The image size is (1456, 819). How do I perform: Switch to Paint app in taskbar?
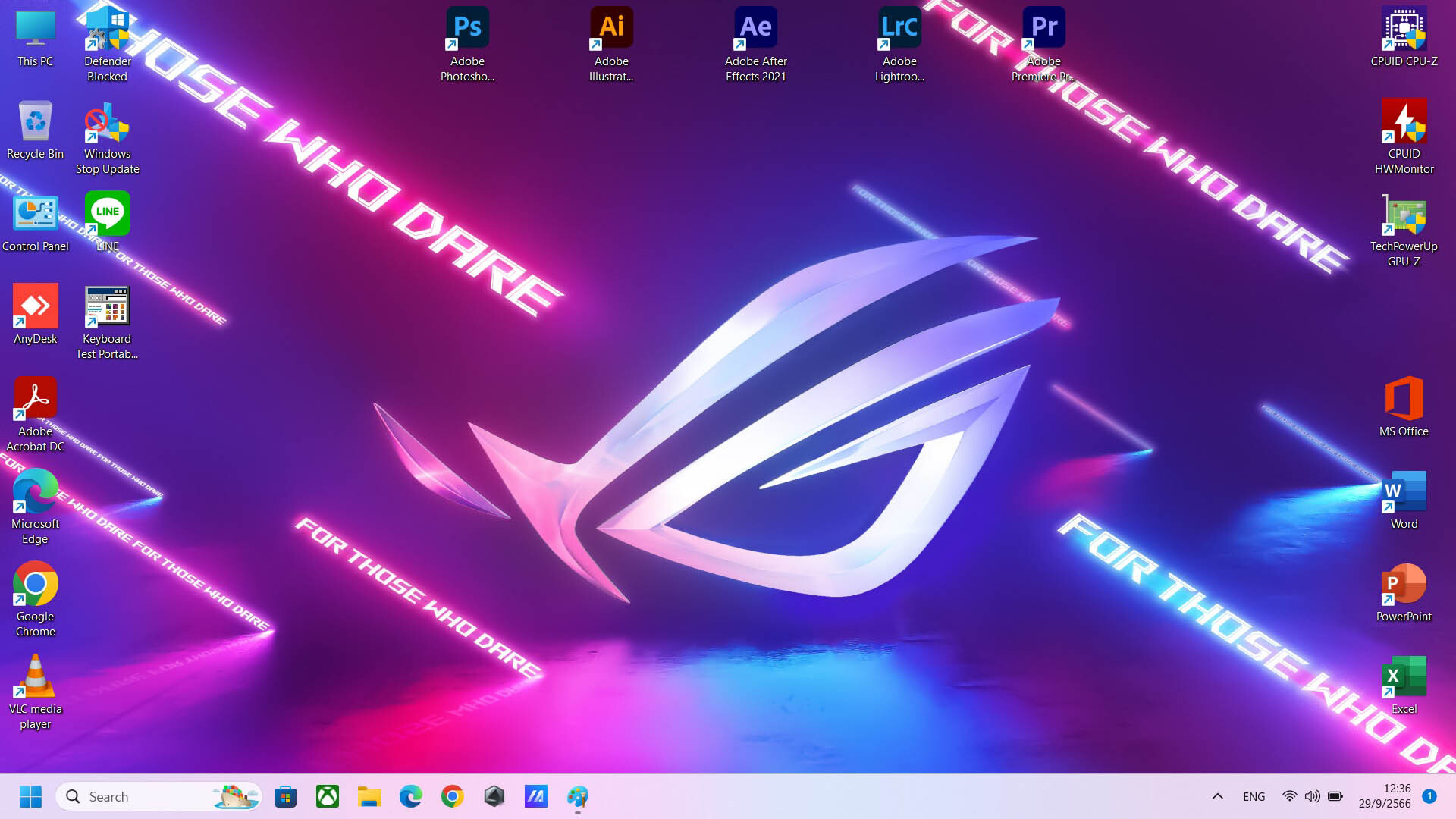[x=577, y=796]
